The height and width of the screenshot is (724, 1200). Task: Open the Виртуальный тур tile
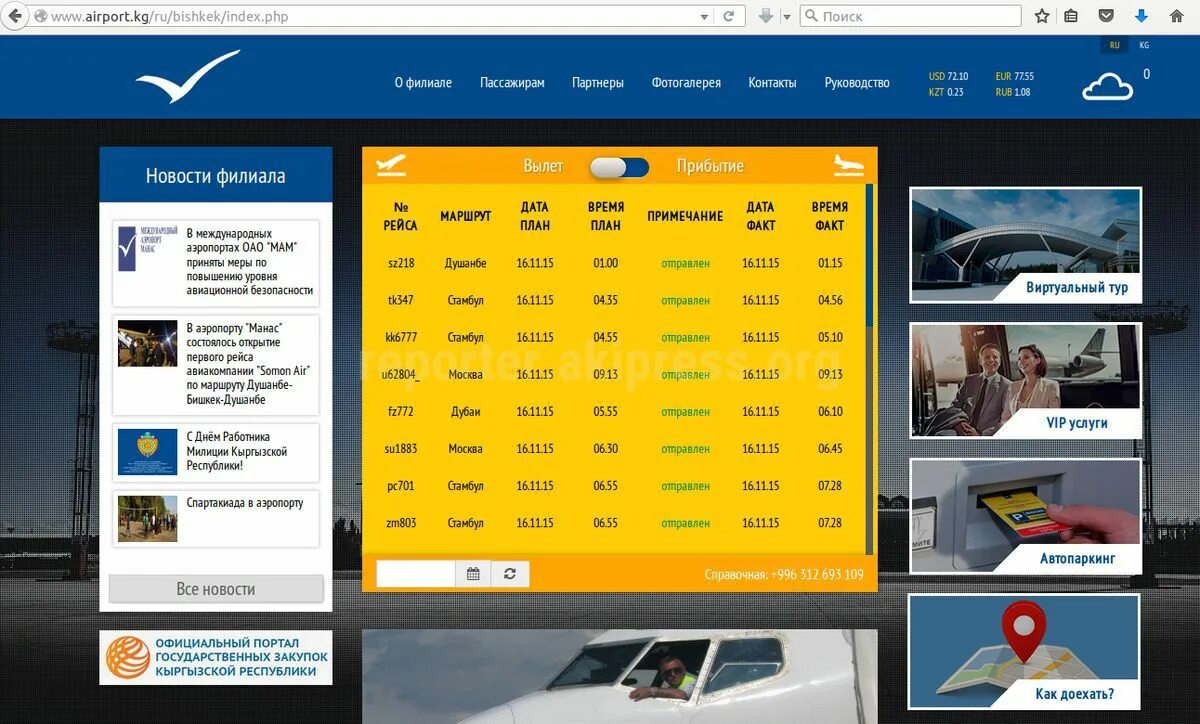click(1025, 245)
